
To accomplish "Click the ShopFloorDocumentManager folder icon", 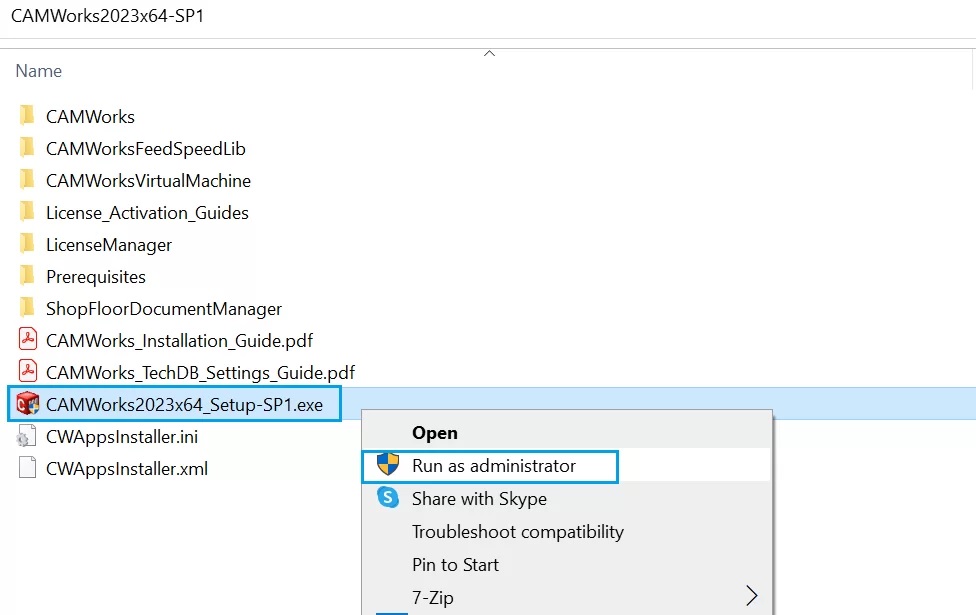I will click(27, 308).
